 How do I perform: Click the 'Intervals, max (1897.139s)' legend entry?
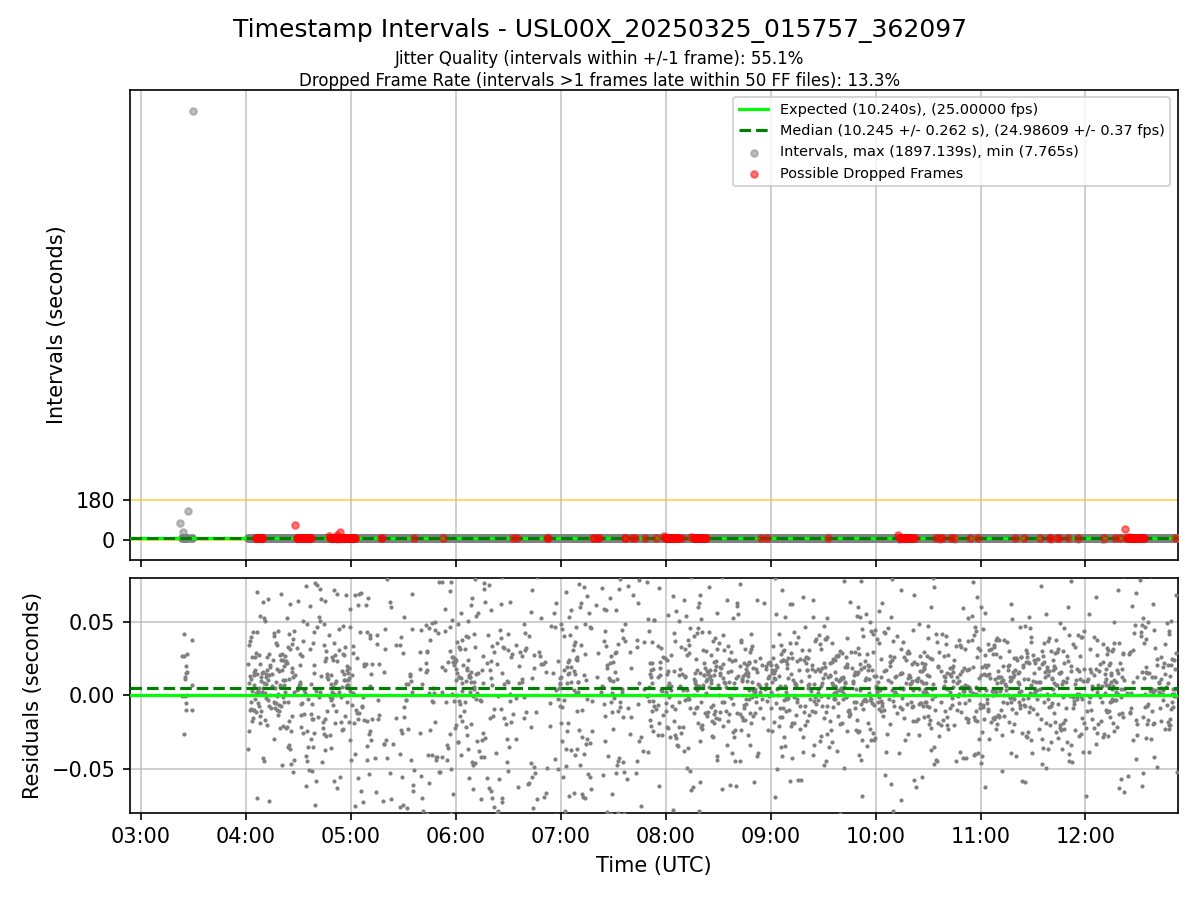pyautogui.click(x=929, y=151)
